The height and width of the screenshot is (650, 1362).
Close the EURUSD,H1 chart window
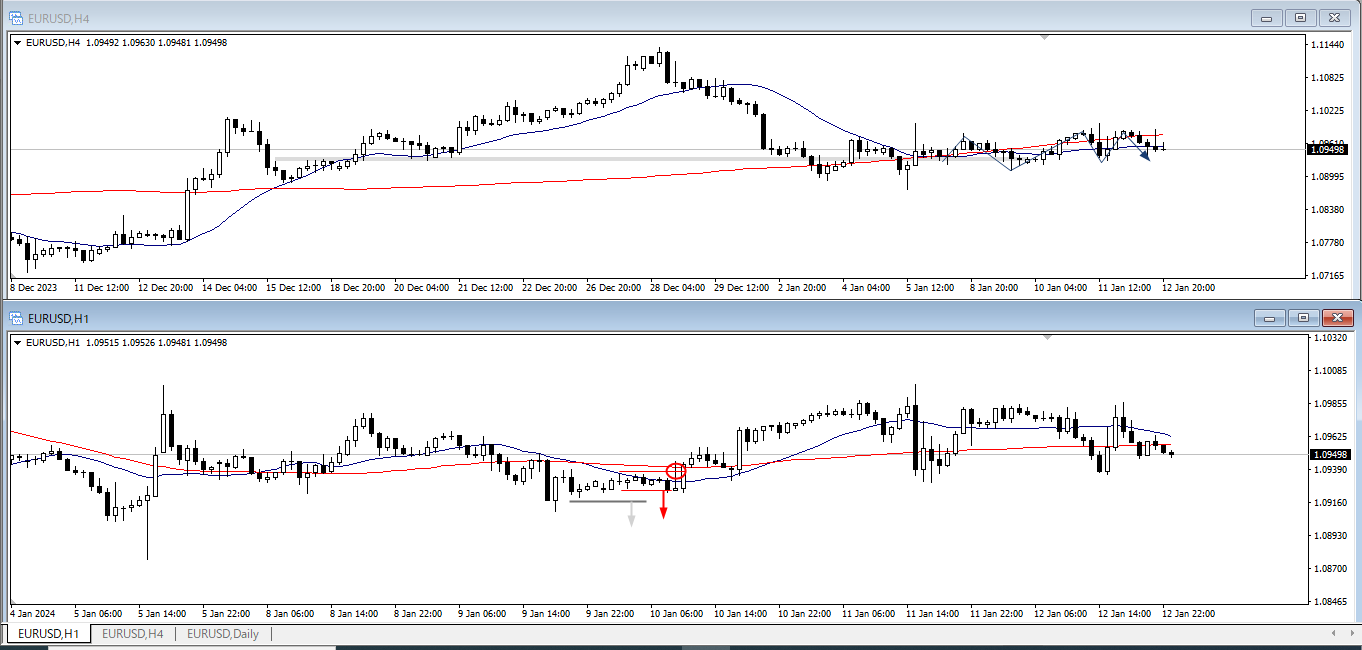coord(1336,318)
